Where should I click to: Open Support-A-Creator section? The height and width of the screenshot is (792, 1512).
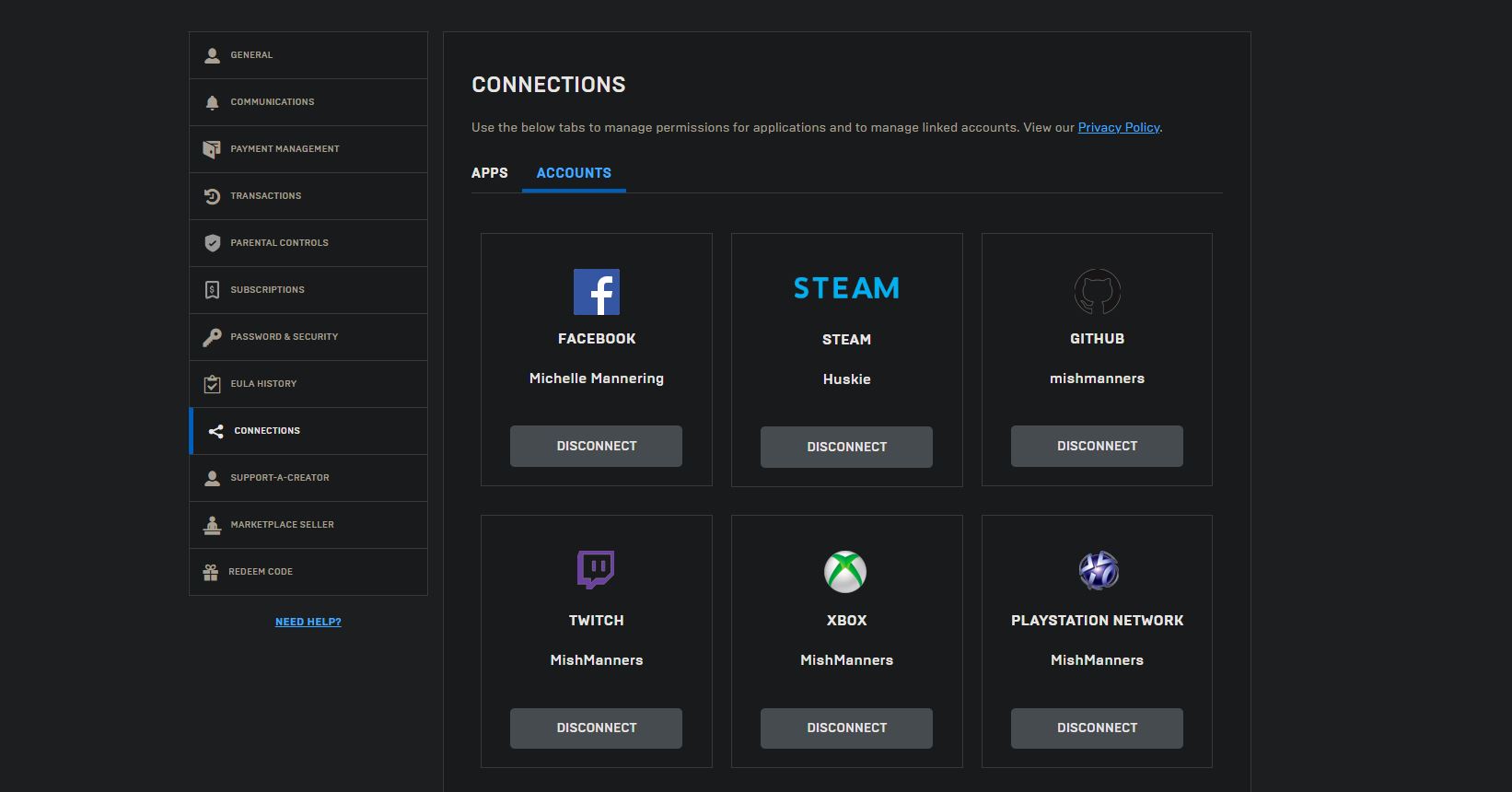pos(308,478)
